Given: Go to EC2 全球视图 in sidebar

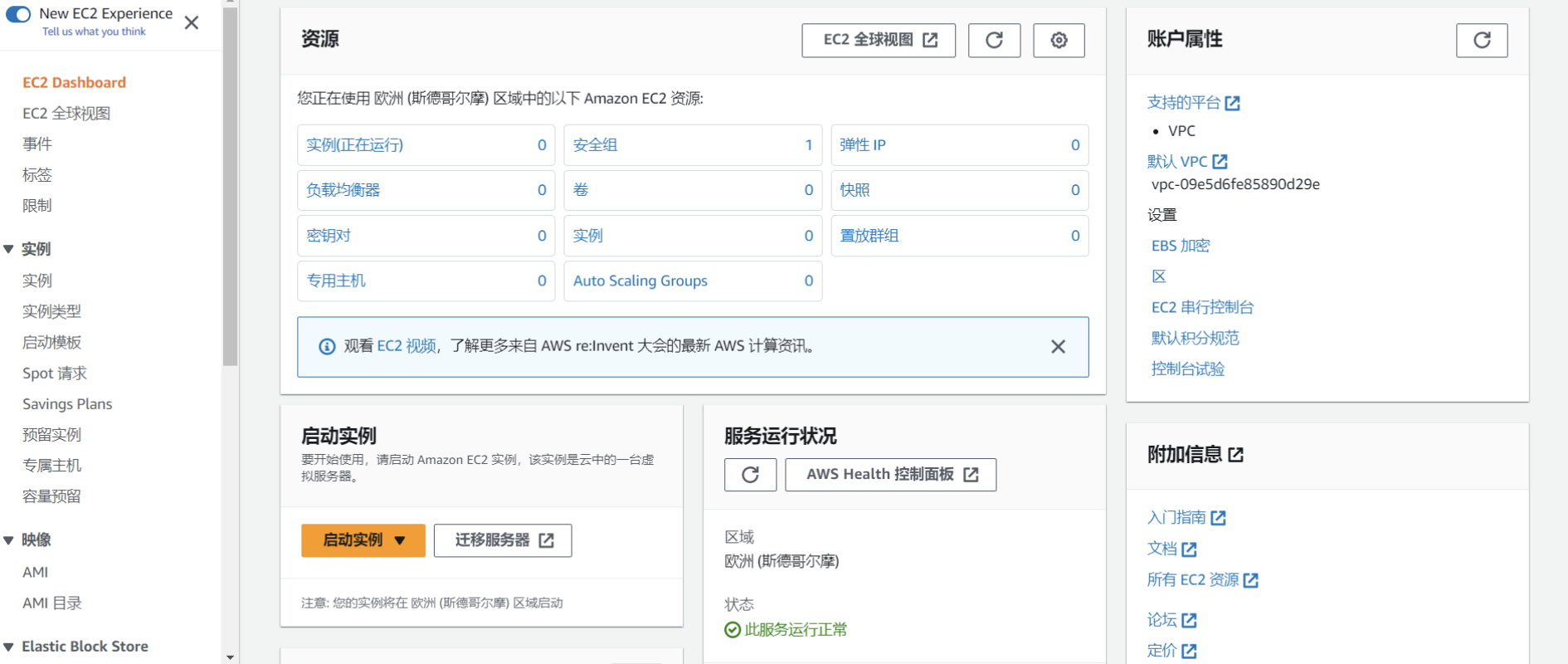Looking at the screenshot, I should tap(66, 114).
